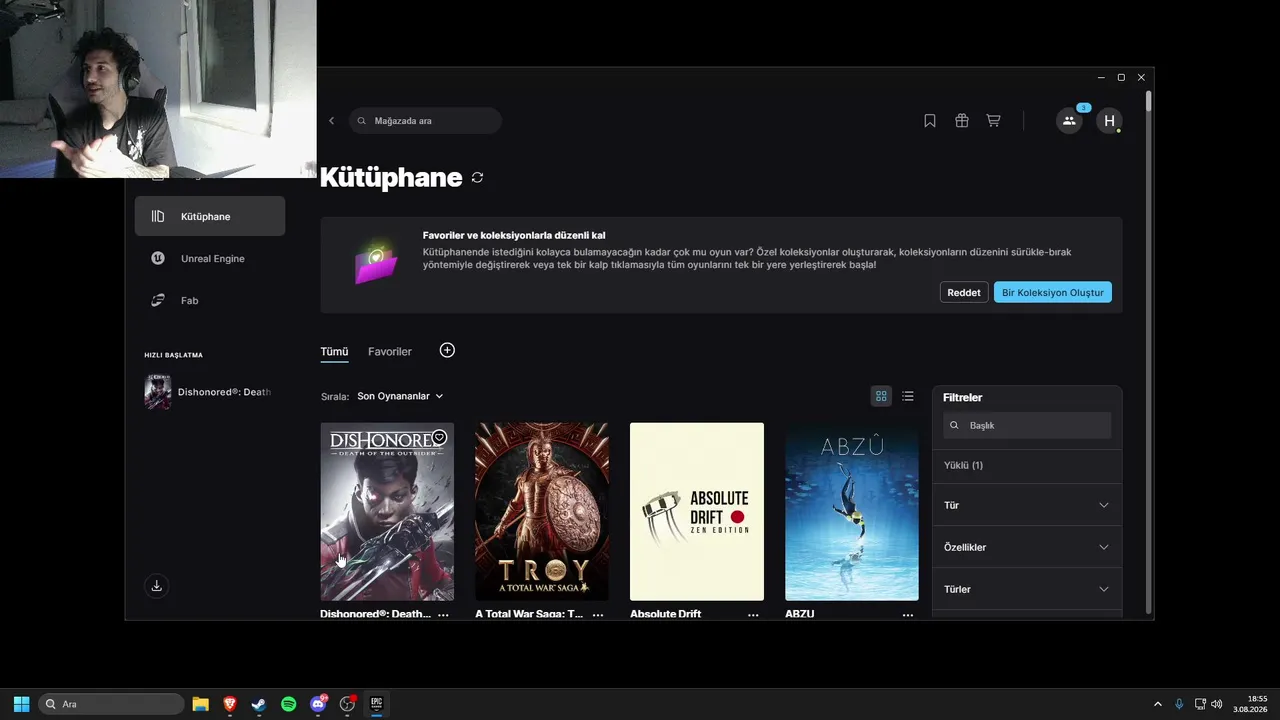Open Discord from the taskbar
Viewport: 1280px width, 720px height.
click(x=318, y=704)
